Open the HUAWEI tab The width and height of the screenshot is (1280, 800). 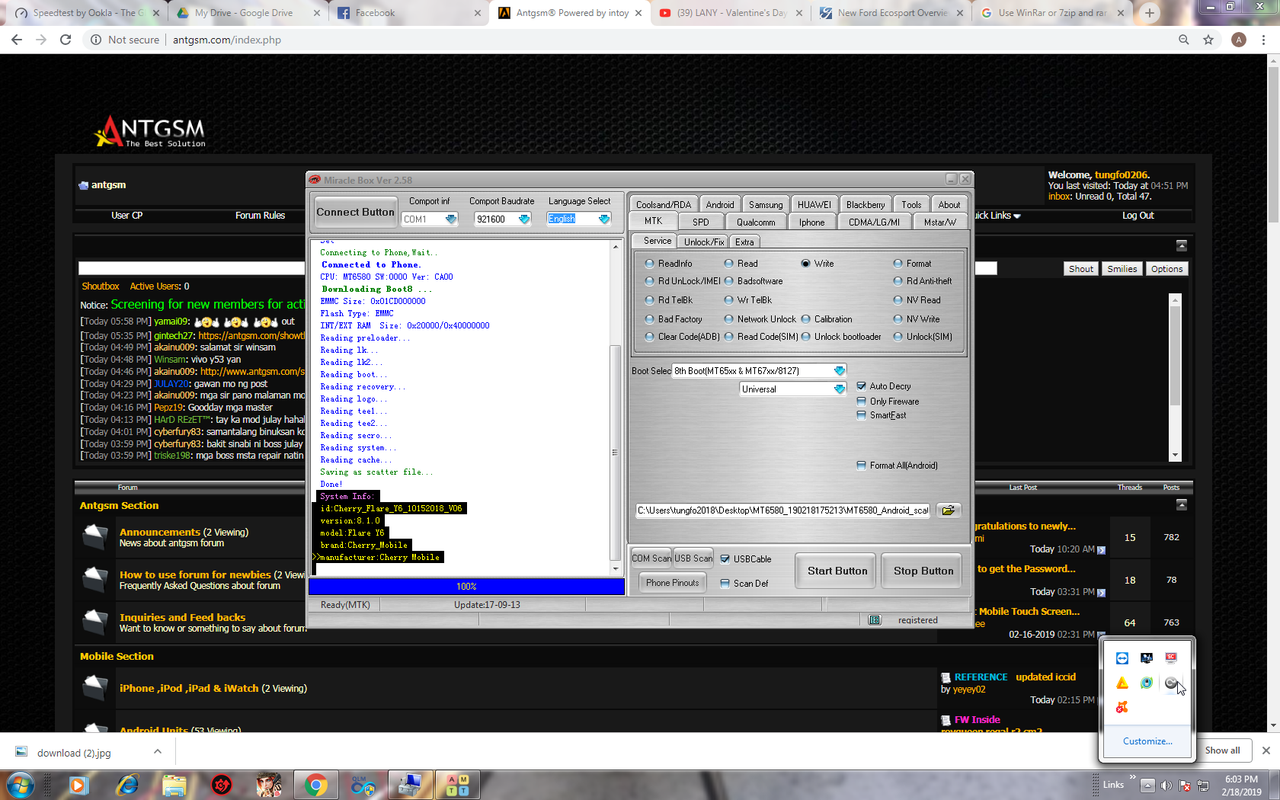[x=814, y=204]
